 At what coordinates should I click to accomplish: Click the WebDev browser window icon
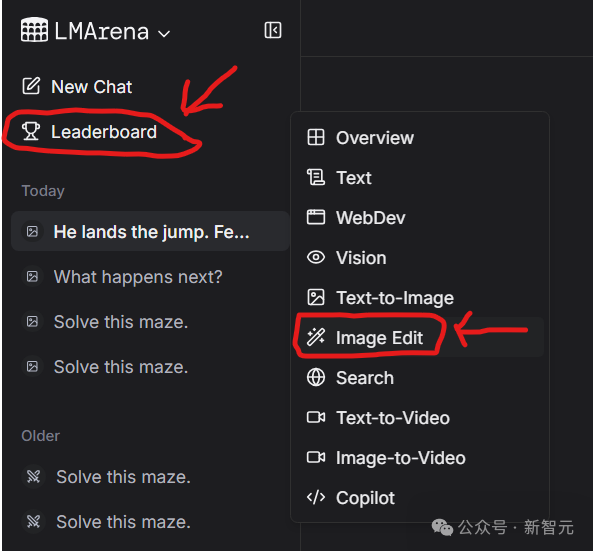[316, 217]
